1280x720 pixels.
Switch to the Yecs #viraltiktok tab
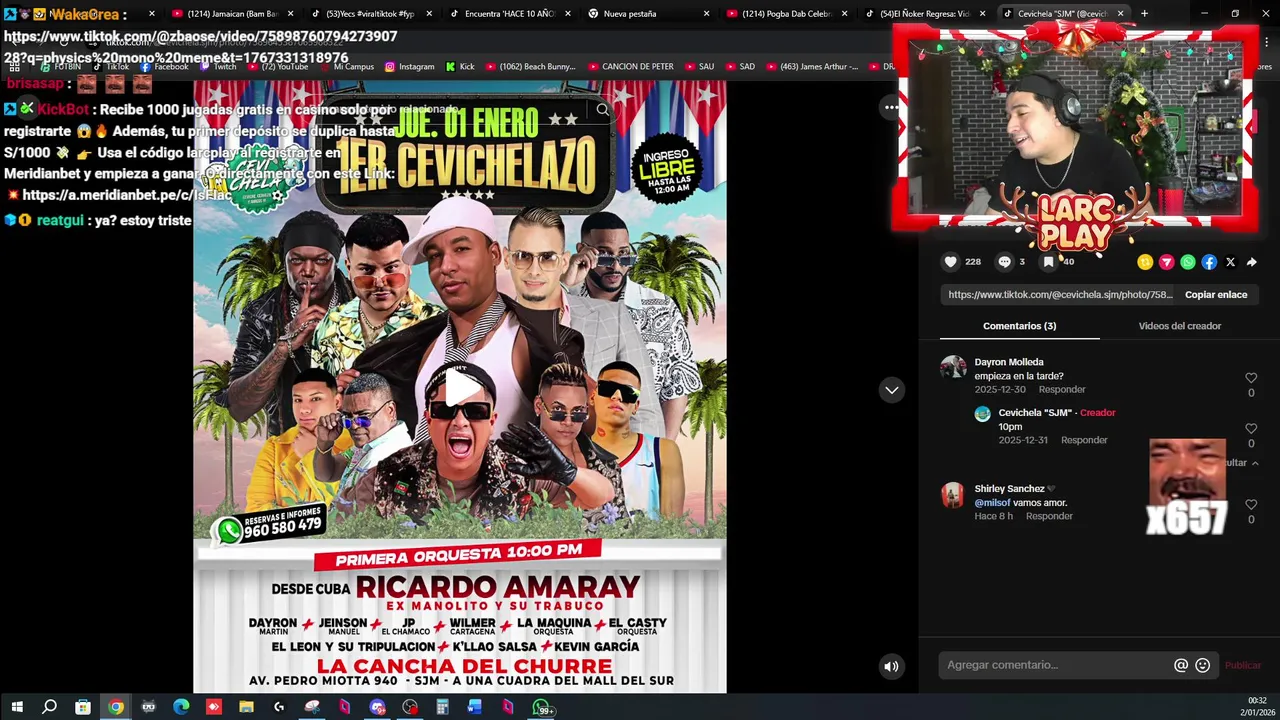(x=369, y=14)
